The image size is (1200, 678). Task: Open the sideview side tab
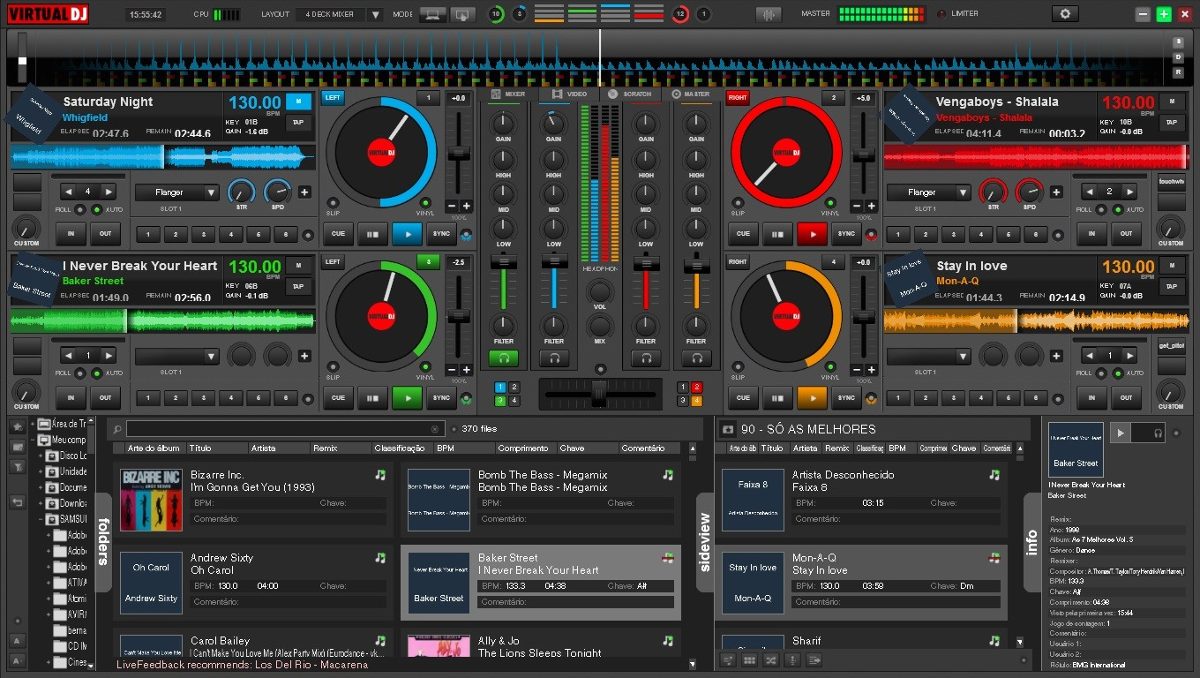(x=703, y=541)
